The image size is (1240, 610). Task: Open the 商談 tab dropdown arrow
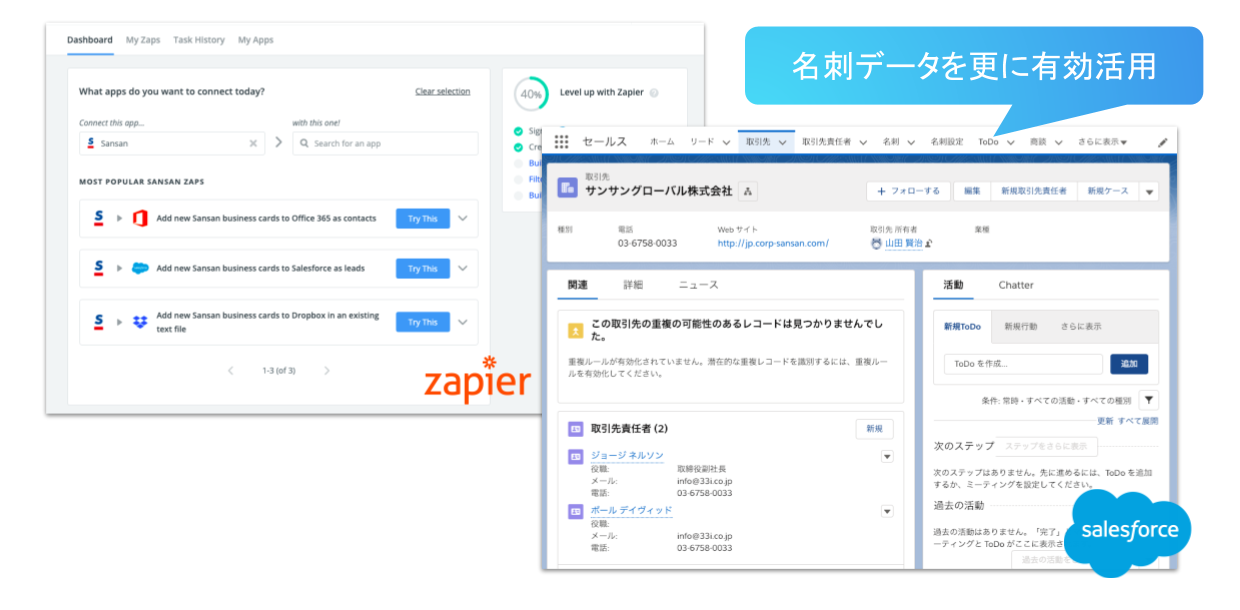pos(1058,142)
